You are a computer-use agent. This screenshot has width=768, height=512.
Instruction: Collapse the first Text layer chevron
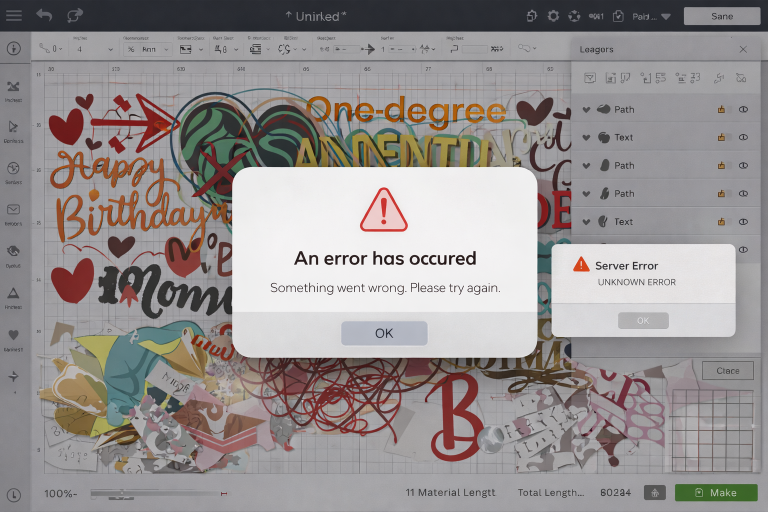click(x=587, y=138)
